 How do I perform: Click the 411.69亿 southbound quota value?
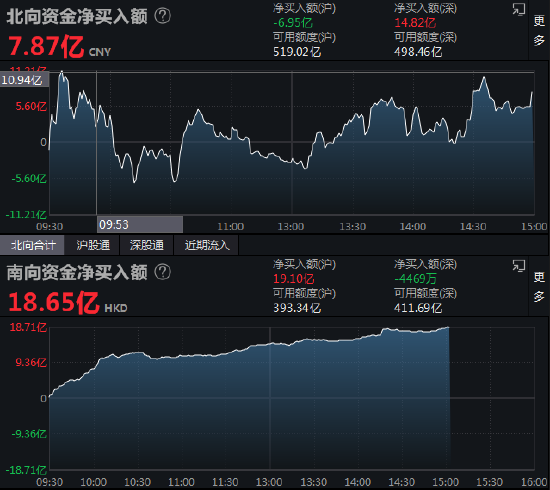pos(418,308)
